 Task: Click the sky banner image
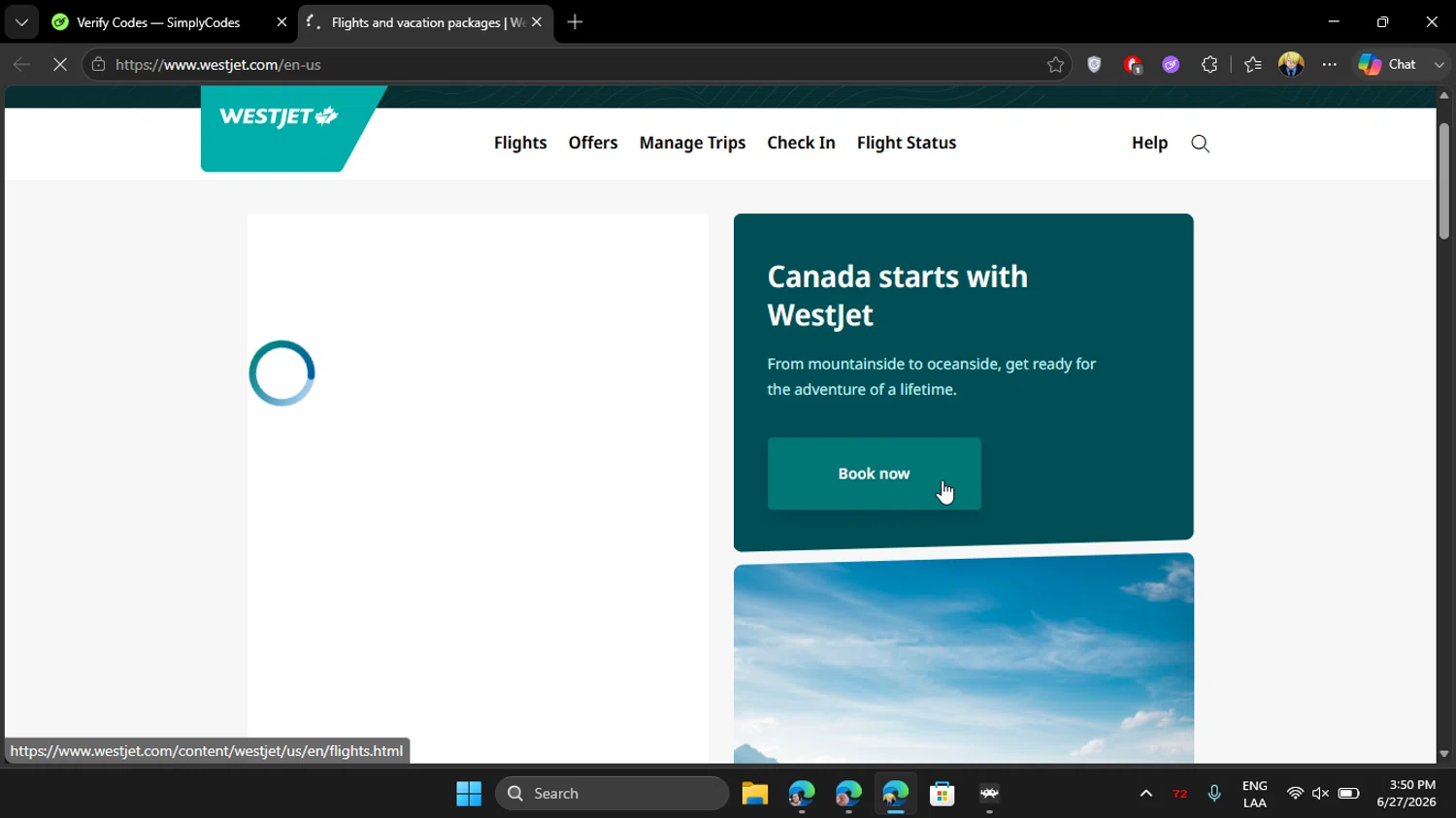click(x=964, y=658)
